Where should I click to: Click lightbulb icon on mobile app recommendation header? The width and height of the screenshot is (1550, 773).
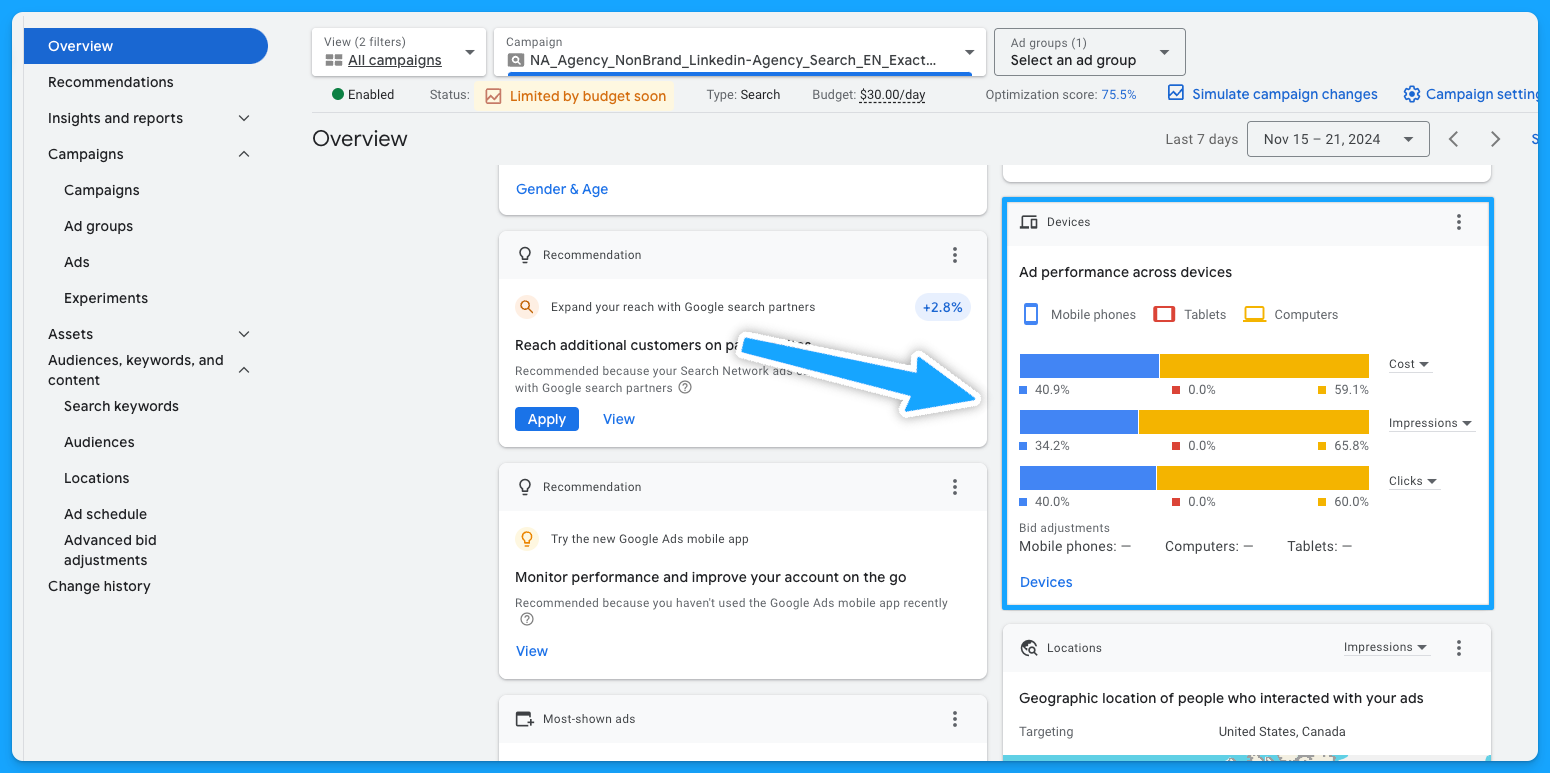[x=525, y=487]
